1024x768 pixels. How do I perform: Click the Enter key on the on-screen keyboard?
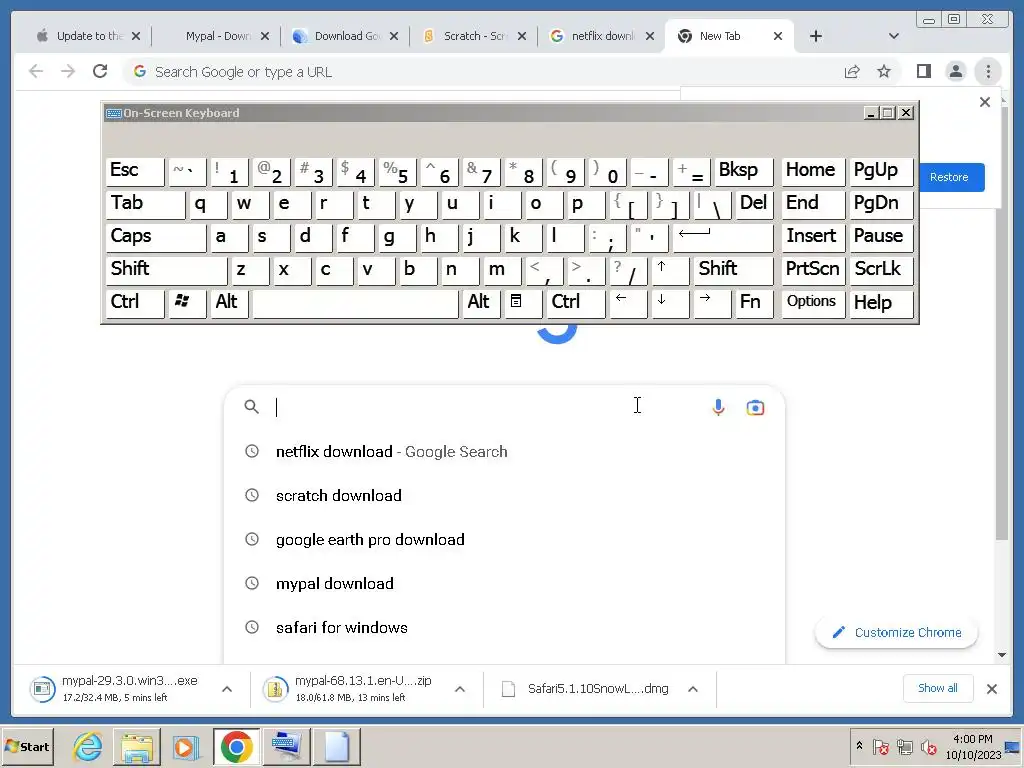coord(722,237)
